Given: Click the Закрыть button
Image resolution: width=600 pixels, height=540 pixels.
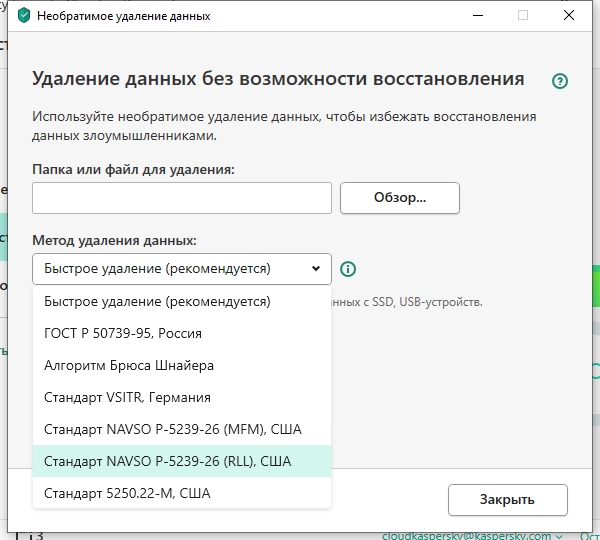Looking at the screenshot, I should pos(507,500).
